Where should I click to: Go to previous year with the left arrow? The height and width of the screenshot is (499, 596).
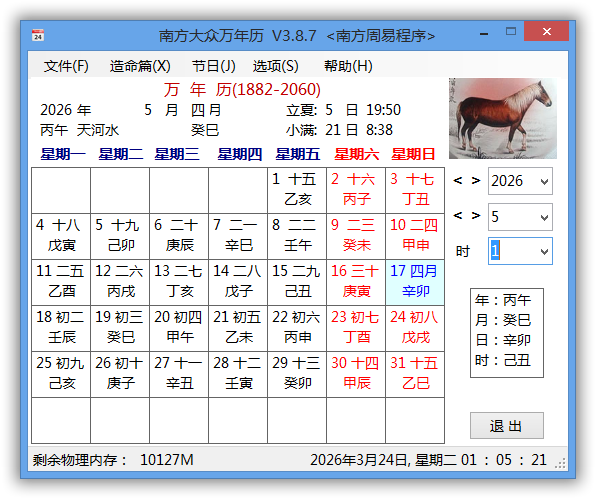[x=458, y=181]
